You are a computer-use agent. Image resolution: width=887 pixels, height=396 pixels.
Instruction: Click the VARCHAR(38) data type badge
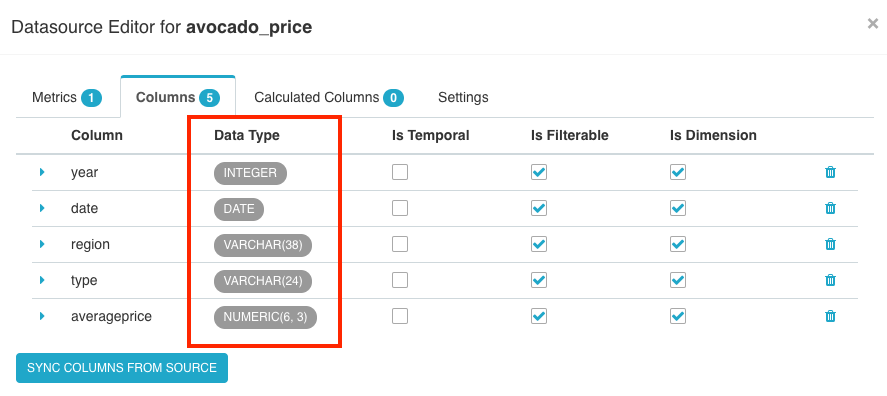(263, 245)
